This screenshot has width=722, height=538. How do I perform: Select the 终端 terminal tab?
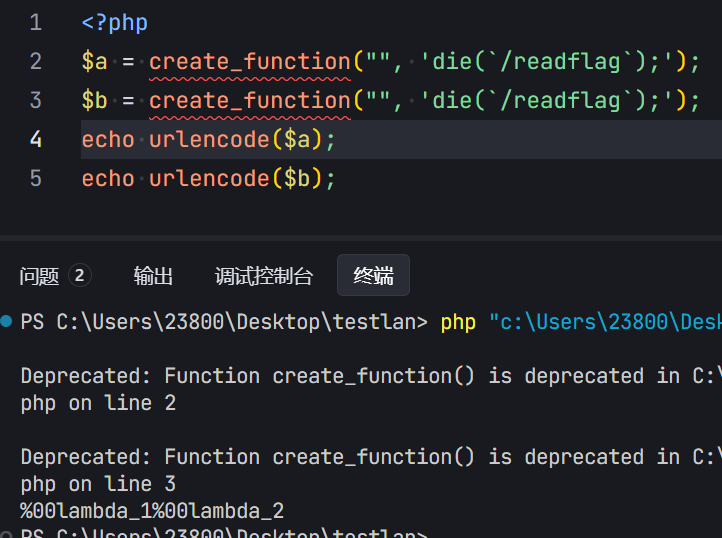373,276
